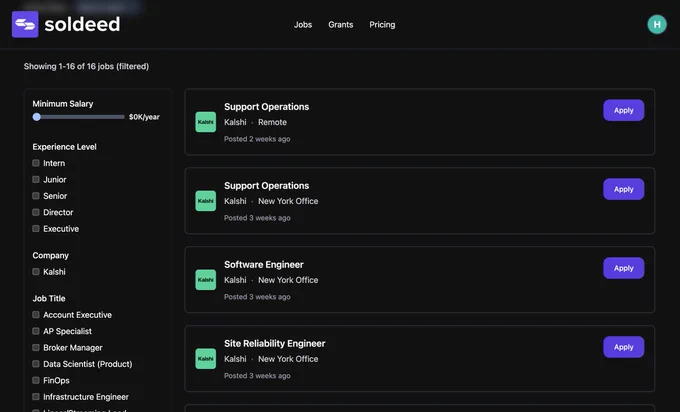This screenshot has height=412, width=680.
Task: Adjust the Minimum Salary slider handle
Action: pyautogui.click(x=37, y=117)
